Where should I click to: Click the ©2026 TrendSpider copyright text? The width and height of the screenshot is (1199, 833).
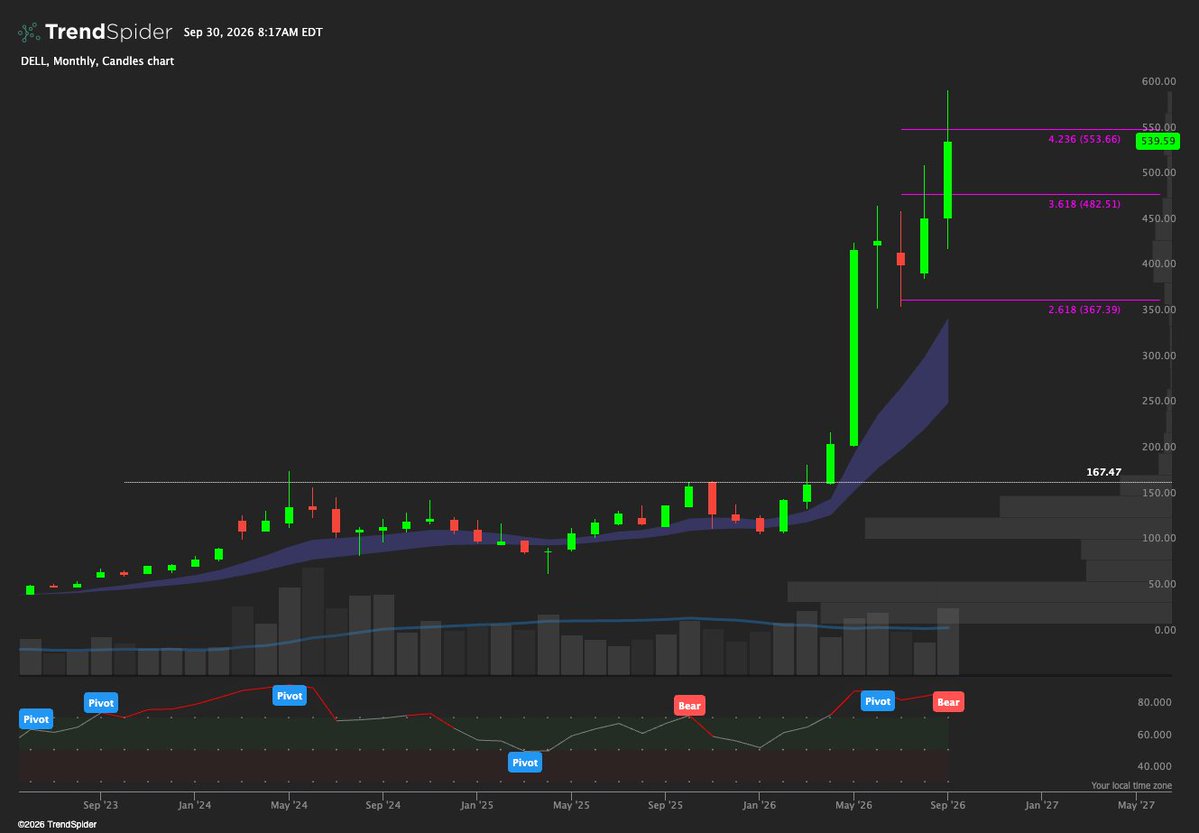pos(57,825)
